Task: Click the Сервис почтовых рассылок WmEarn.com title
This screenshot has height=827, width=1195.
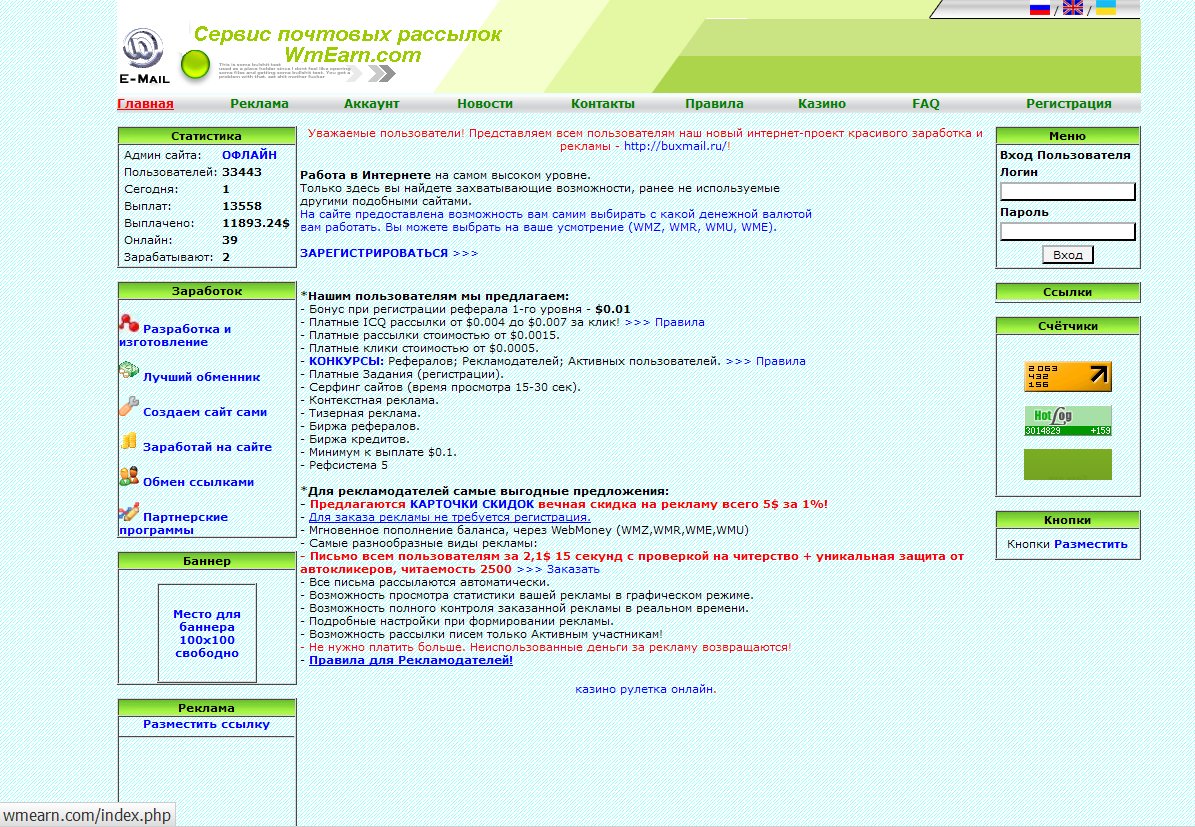Action: pos(348,45)
